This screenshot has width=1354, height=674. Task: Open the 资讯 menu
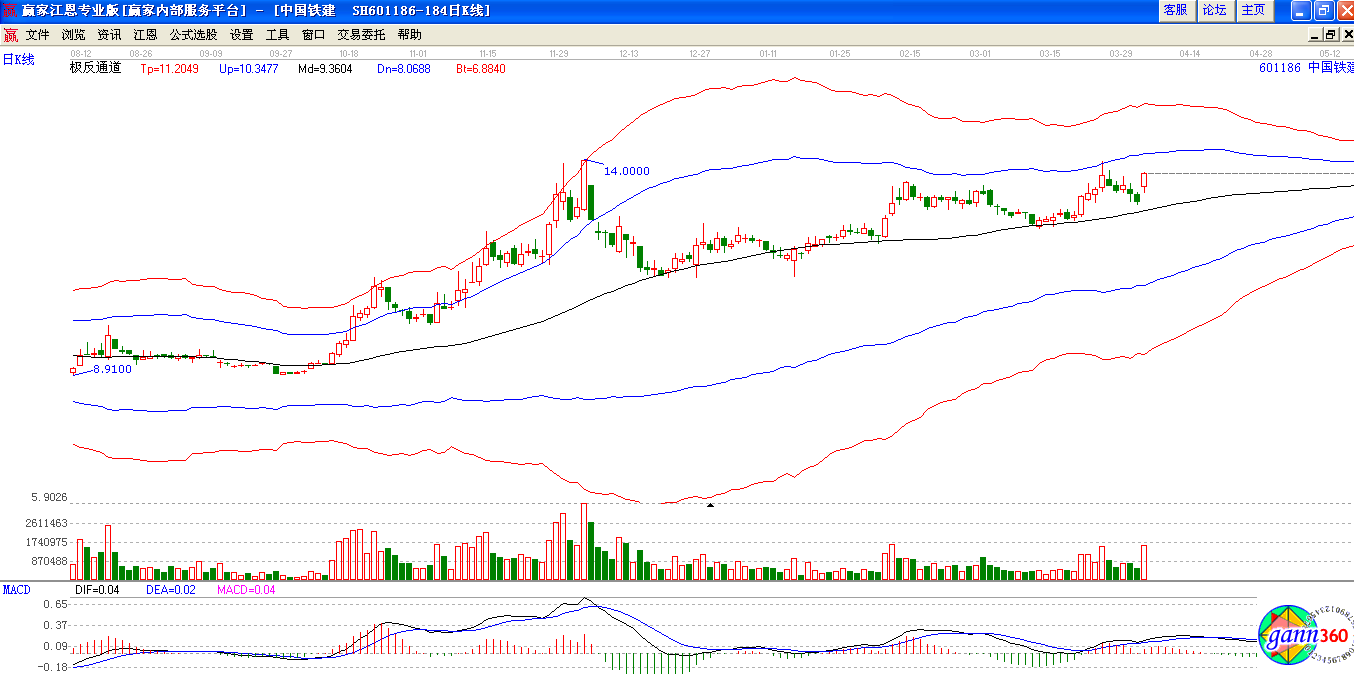coord(109,34)
